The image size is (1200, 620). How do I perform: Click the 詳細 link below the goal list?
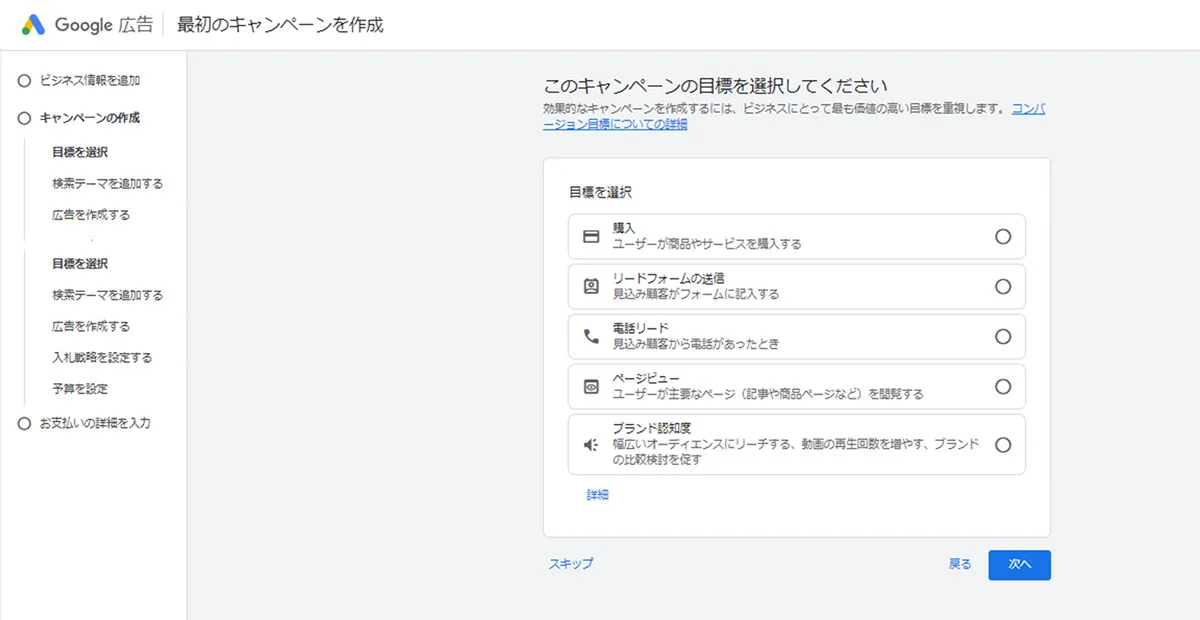[x=596, y=493]
